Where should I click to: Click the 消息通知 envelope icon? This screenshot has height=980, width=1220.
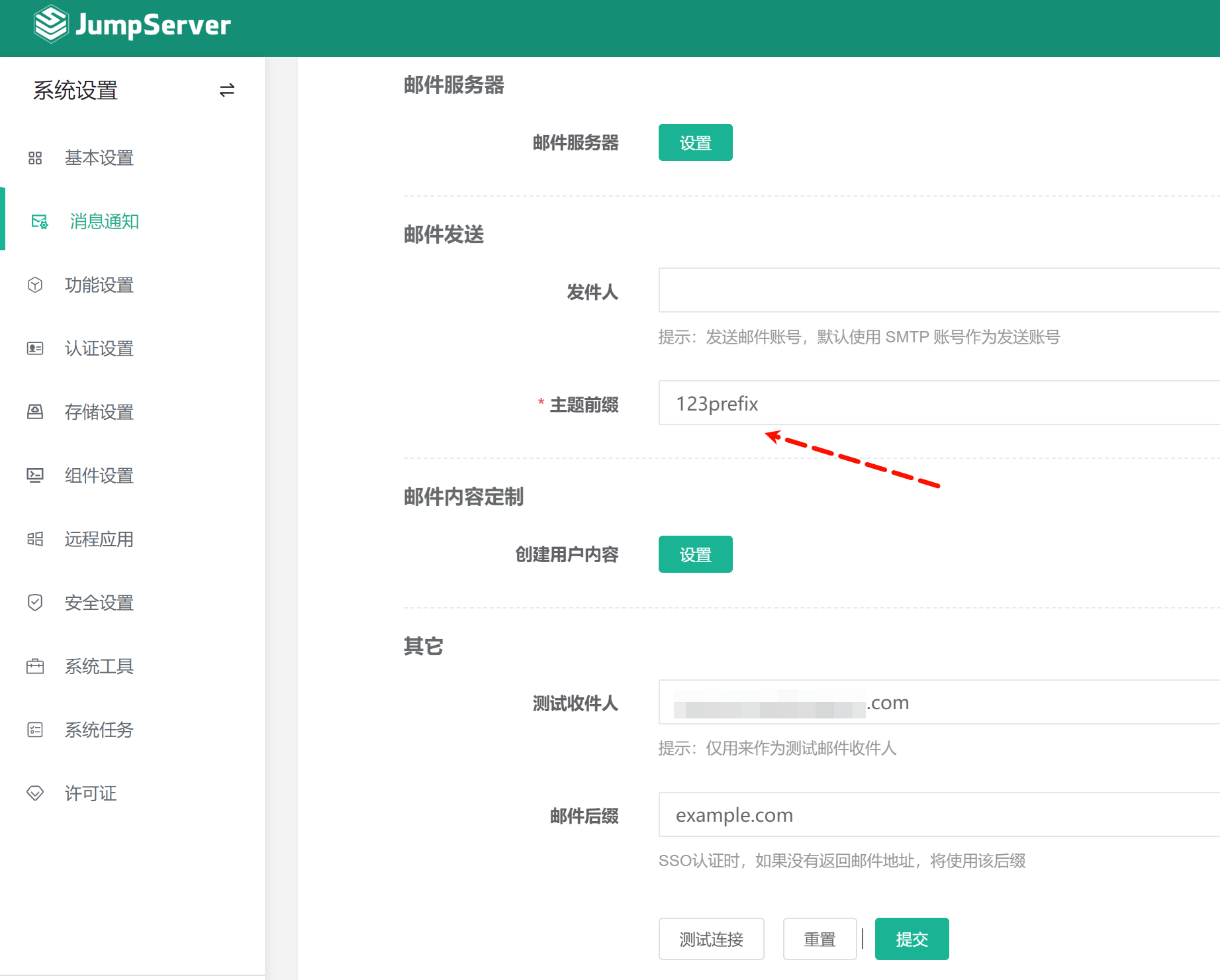pos(40,222)
